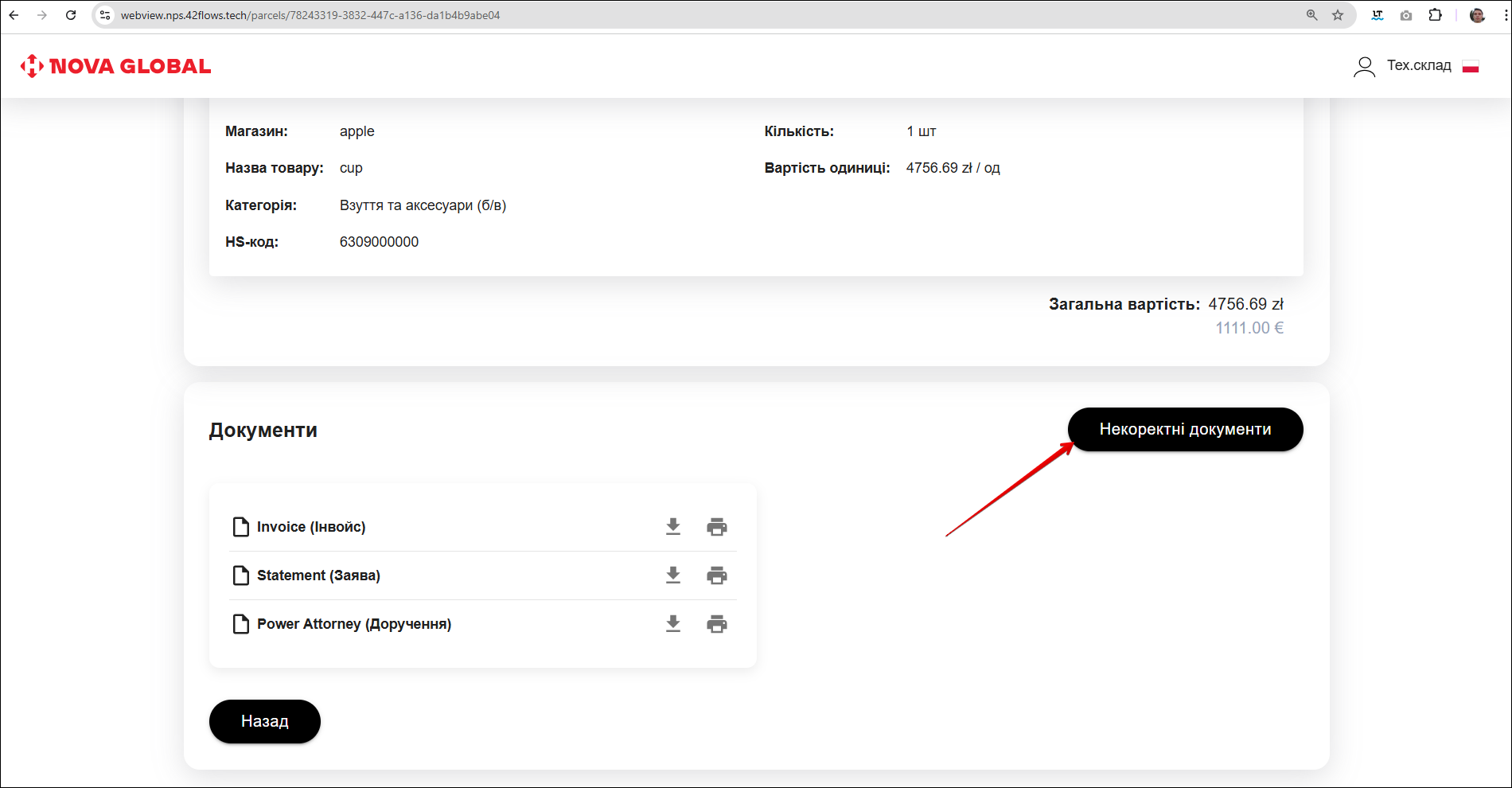The height and width of the screenshot is (788, 1512).
Task: Go back with the Назад button
Action: (x=264, y=721)
